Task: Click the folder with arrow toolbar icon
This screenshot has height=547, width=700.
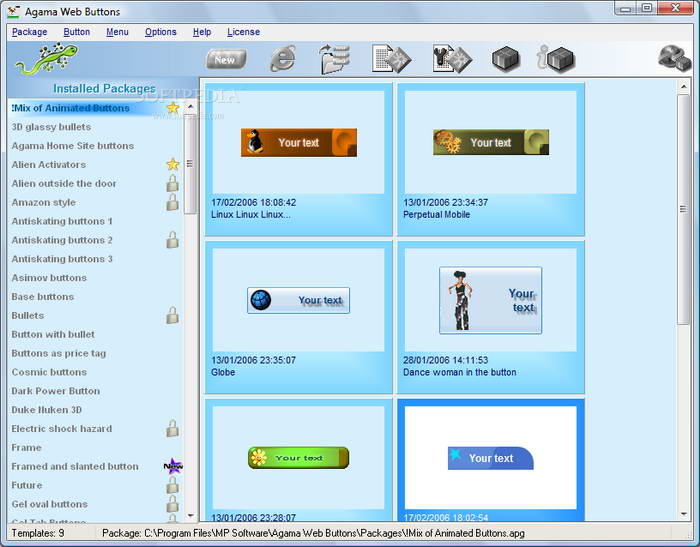Action: coord(334,58)
